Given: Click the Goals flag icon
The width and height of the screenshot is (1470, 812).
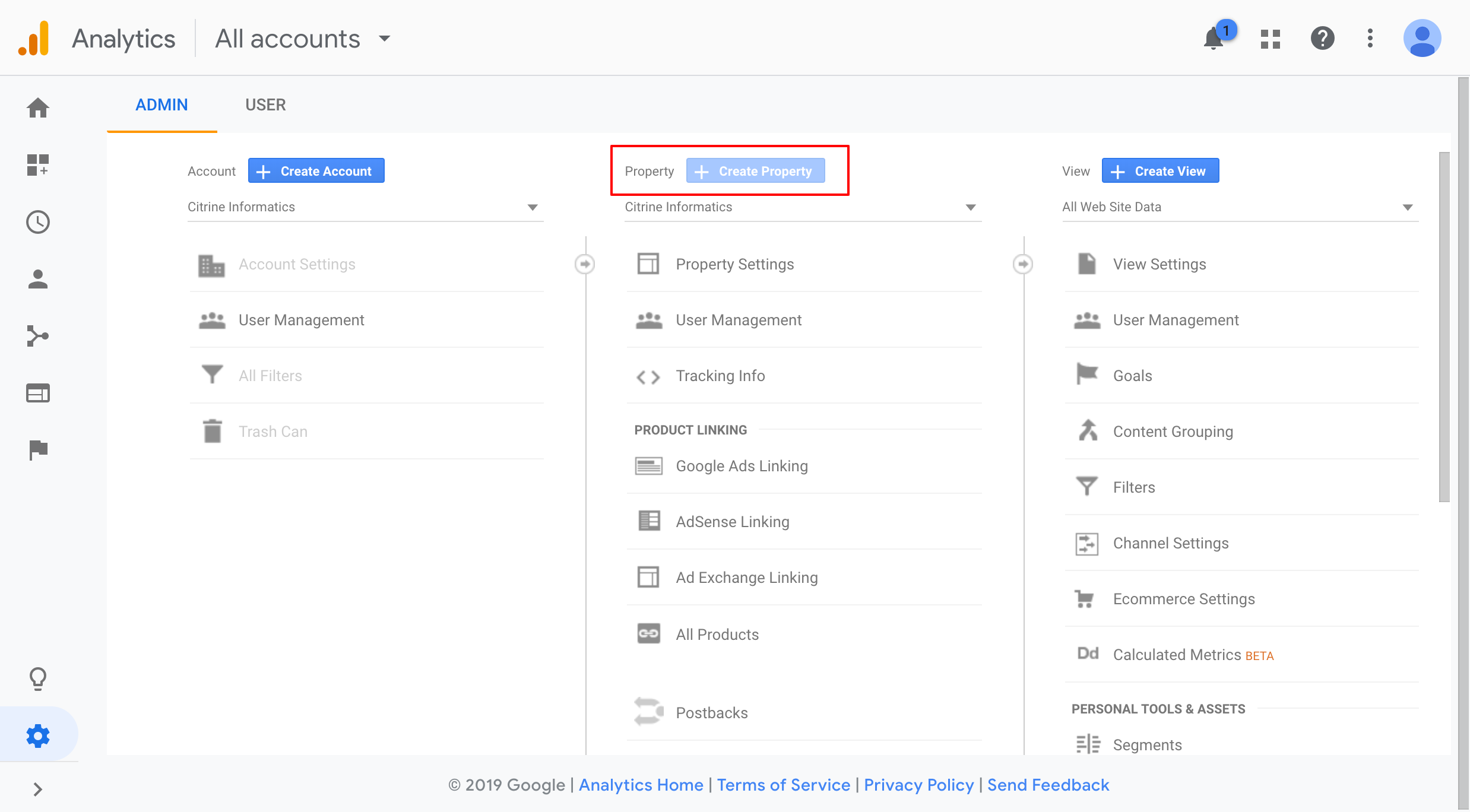Looking at the screenshot, I should pos(1087,374).
